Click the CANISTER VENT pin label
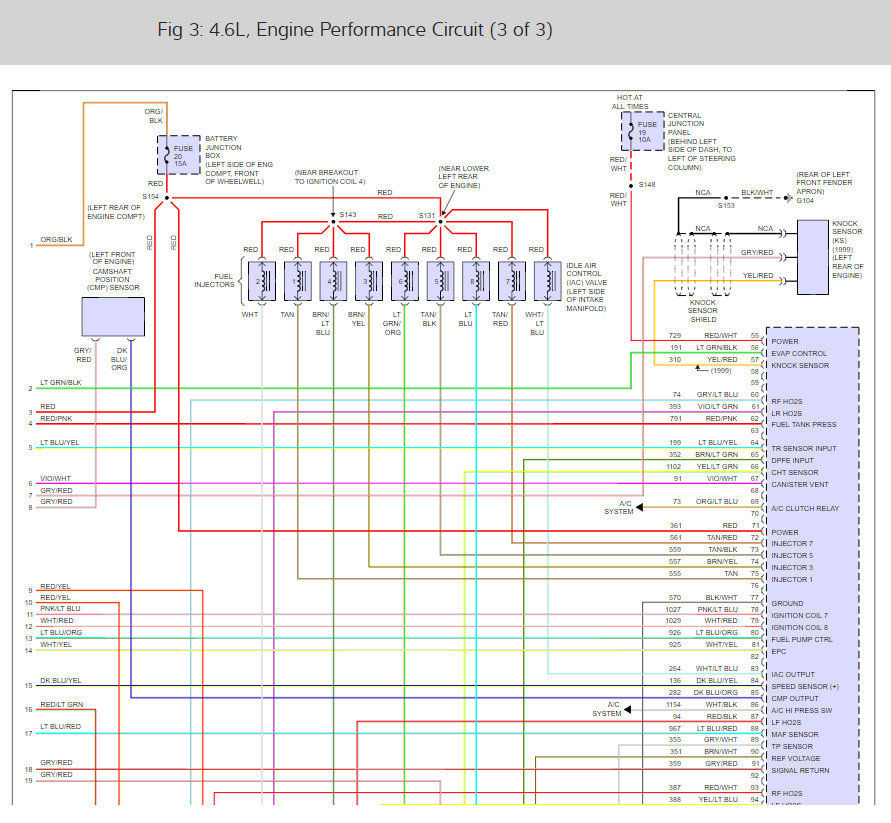This screenshot has height=823, width=891. pos(800,484)
